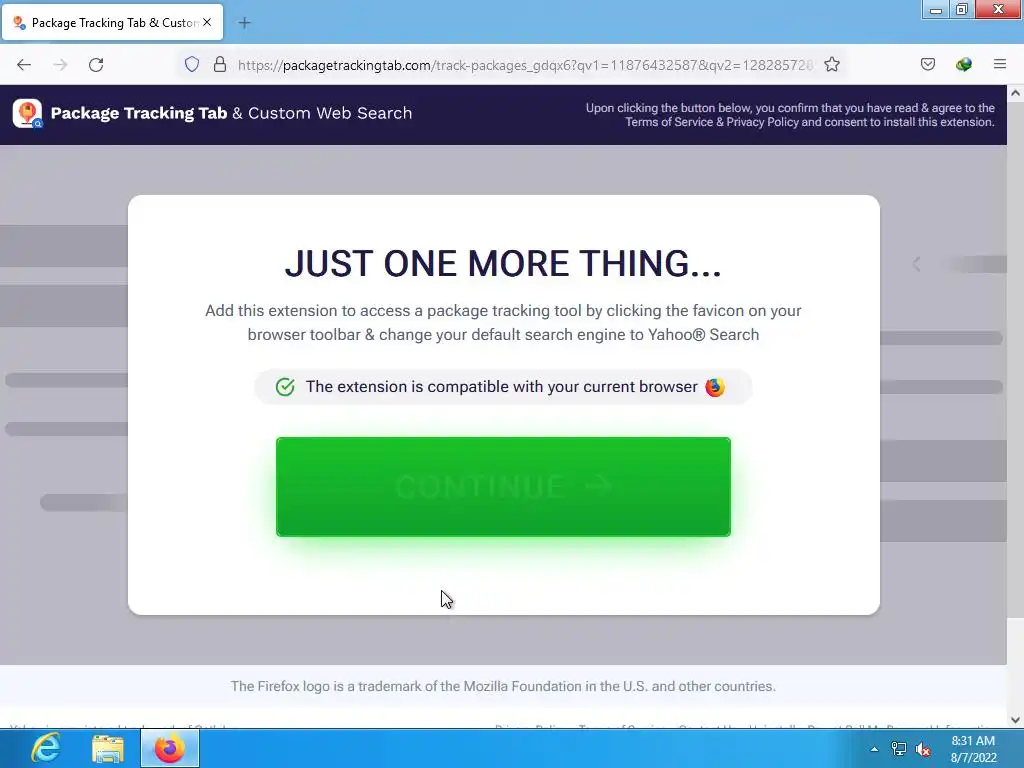Open the tracking protection shield icon

(x=191, y=64)
